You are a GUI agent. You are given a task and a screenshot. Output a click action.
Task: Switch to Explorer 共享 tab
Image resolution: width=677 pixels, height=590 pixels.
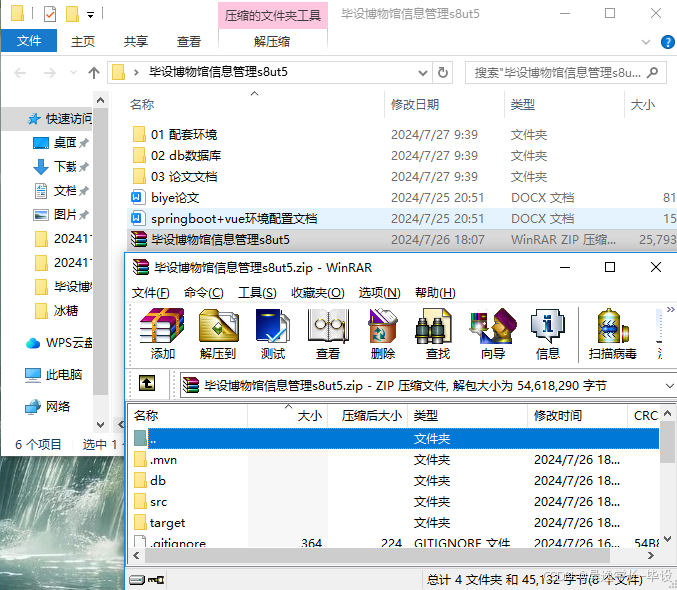tap(136, 41)
